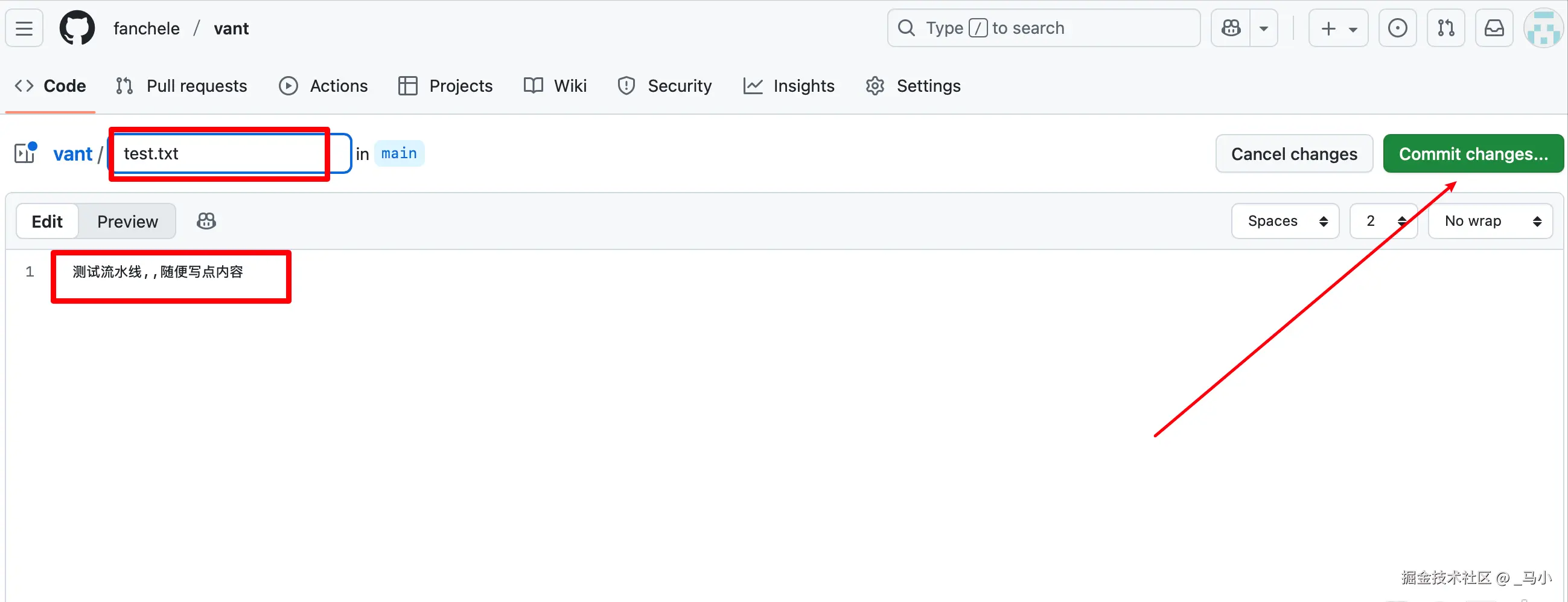Open the notifications inbox icon

tap(1494, 28)
